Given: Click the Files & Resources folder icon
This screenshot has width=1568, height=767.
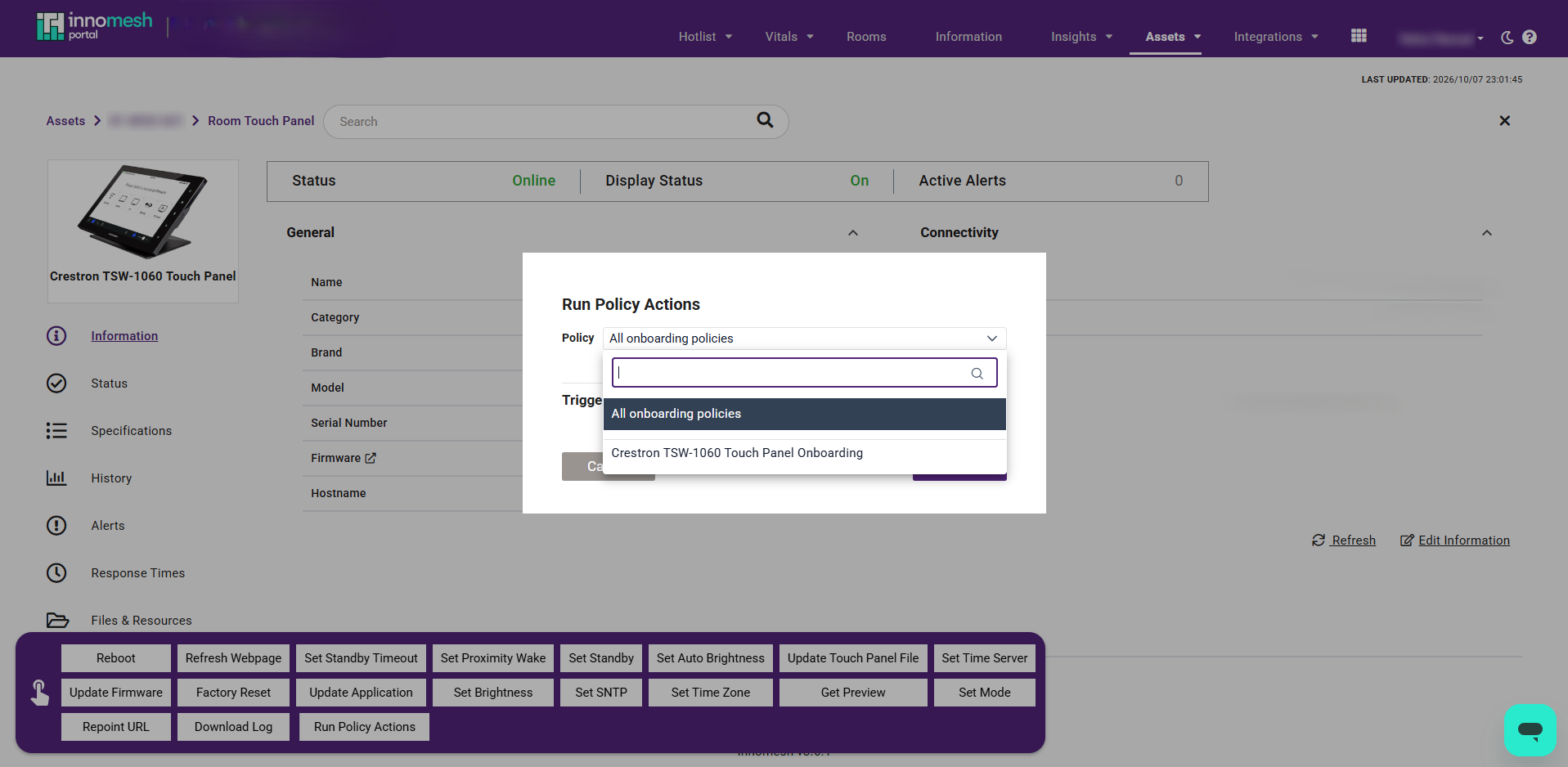Looking at the screenshot, I should coord(57,621).
